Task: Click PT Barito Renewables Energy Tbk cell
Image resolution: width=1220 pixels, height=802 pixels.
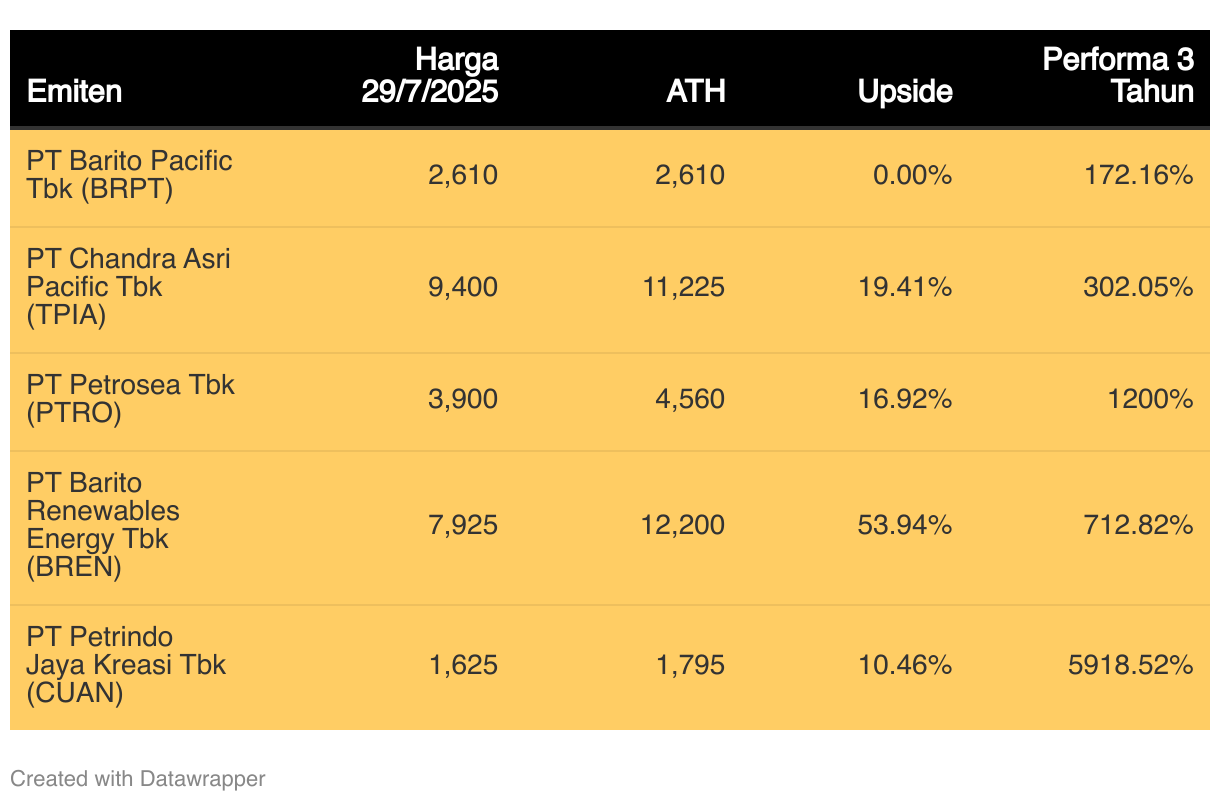Action: pos(104,525)
